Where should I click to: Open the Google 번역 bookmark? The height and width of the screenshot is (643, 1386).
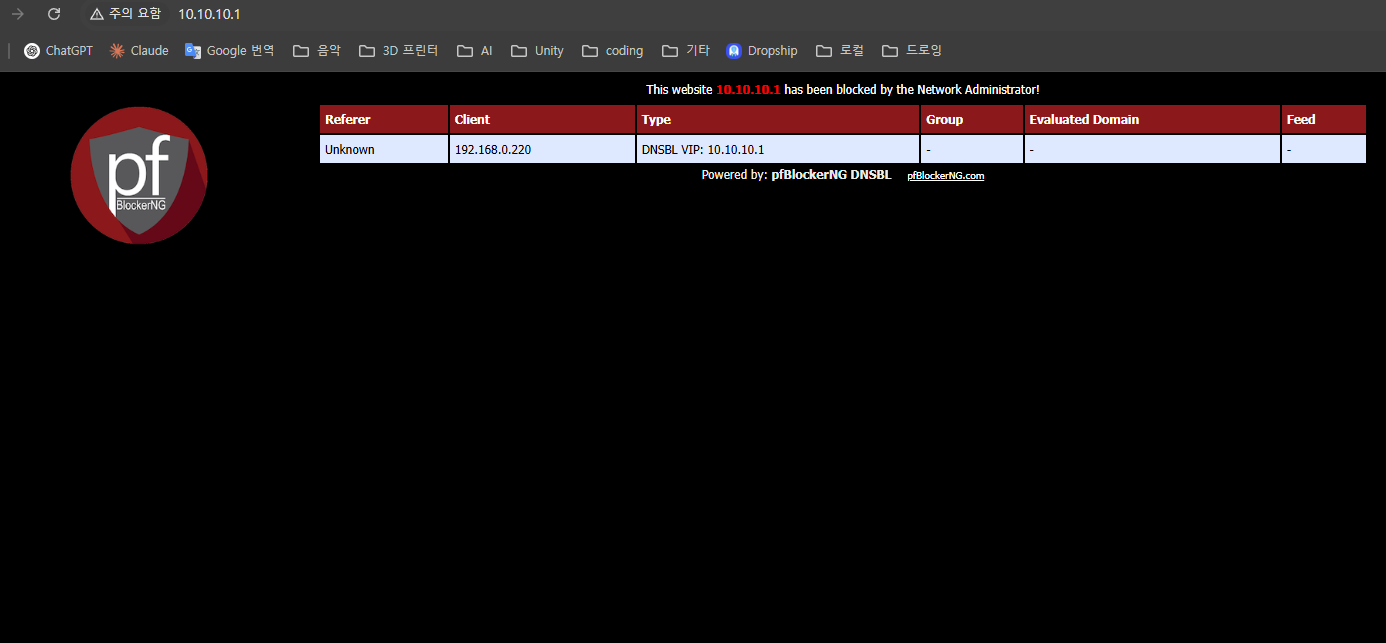(229, 51)
